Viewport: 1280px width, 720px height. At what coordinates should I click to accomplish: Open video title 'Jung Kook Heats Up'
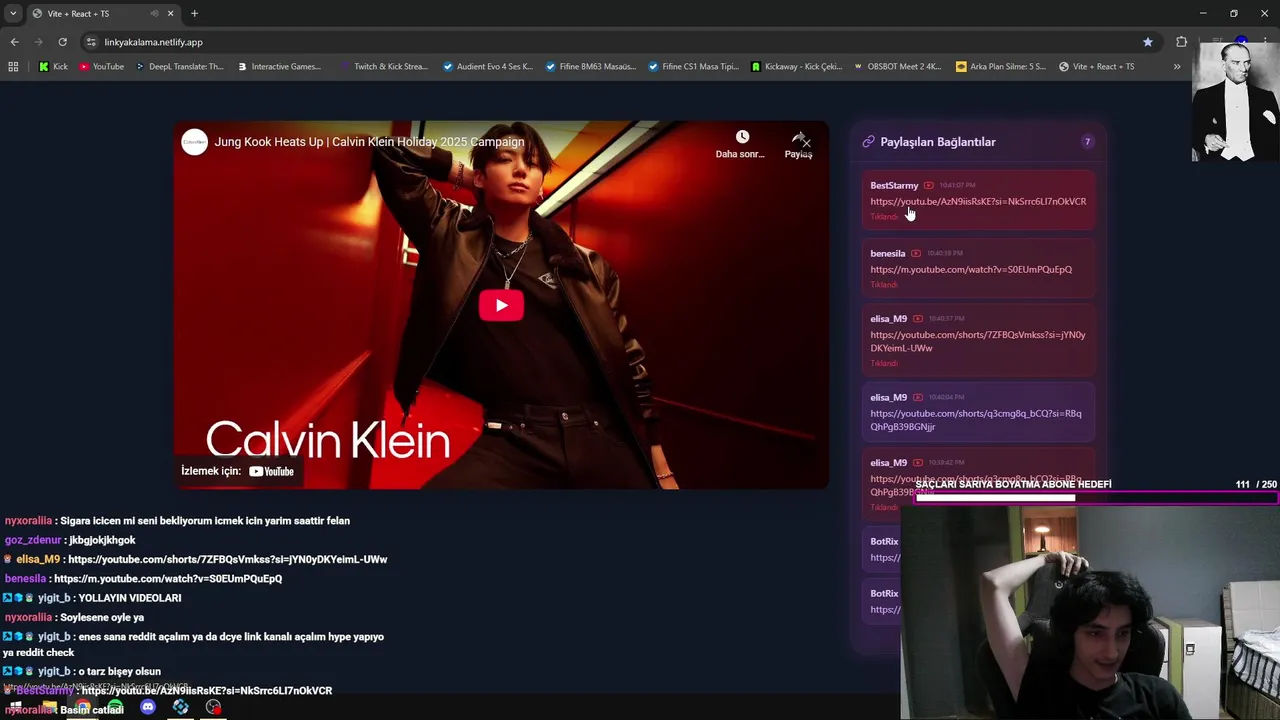tap(369, 142)
